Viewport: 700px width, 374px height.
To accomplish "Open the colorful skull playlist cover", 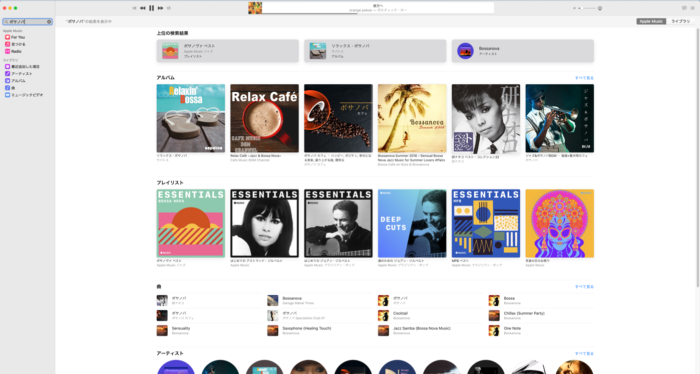I will pos(560,223).
